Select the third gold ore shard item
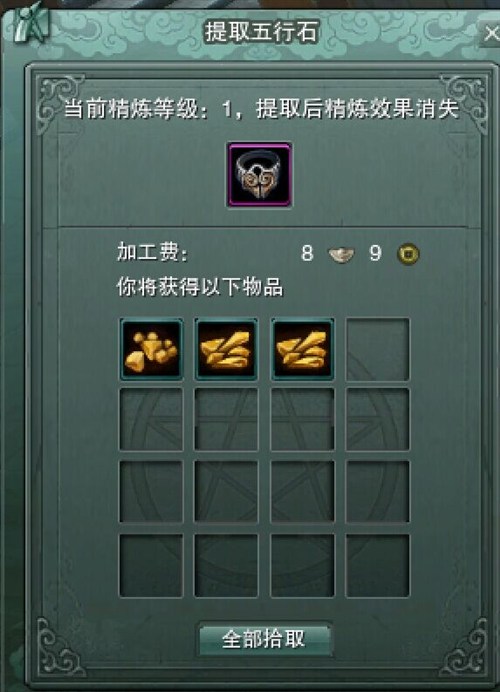Screen dimensions: 500x692 [302, 349]
